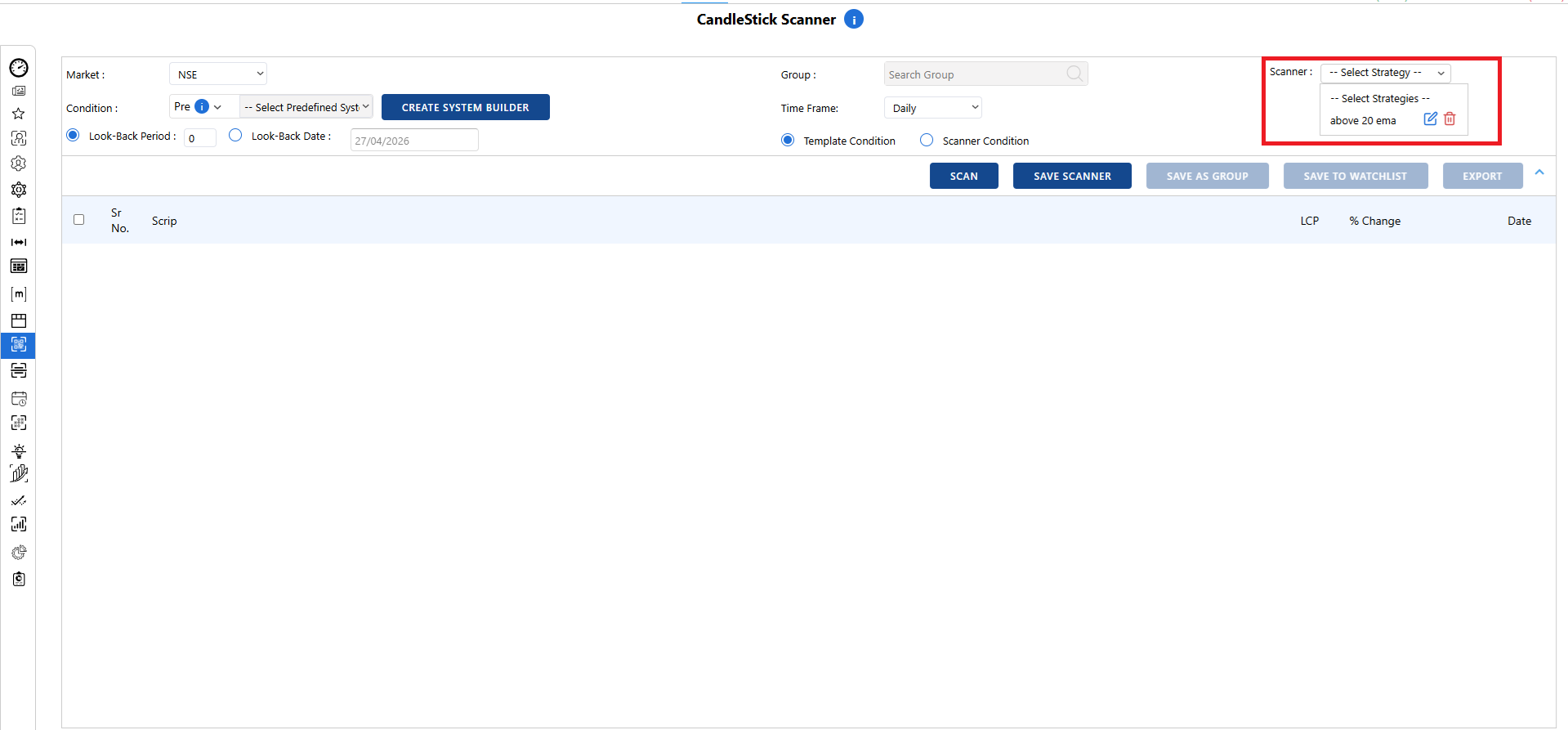
Task: Delete the 'above 20 ema' strategy
Action: coord(1450,119)
